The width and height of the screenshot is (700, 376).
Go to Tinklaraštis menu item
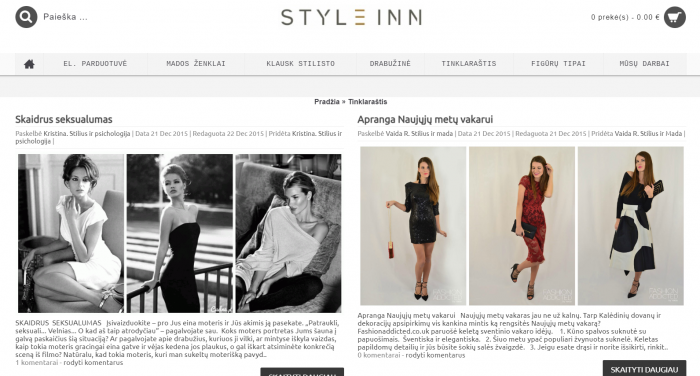click(x=469, y=64)
